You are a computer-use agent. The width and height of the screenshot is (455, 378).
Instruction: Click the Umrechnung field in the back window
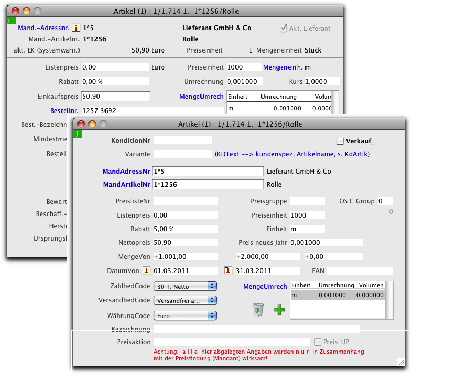(245, 81)
